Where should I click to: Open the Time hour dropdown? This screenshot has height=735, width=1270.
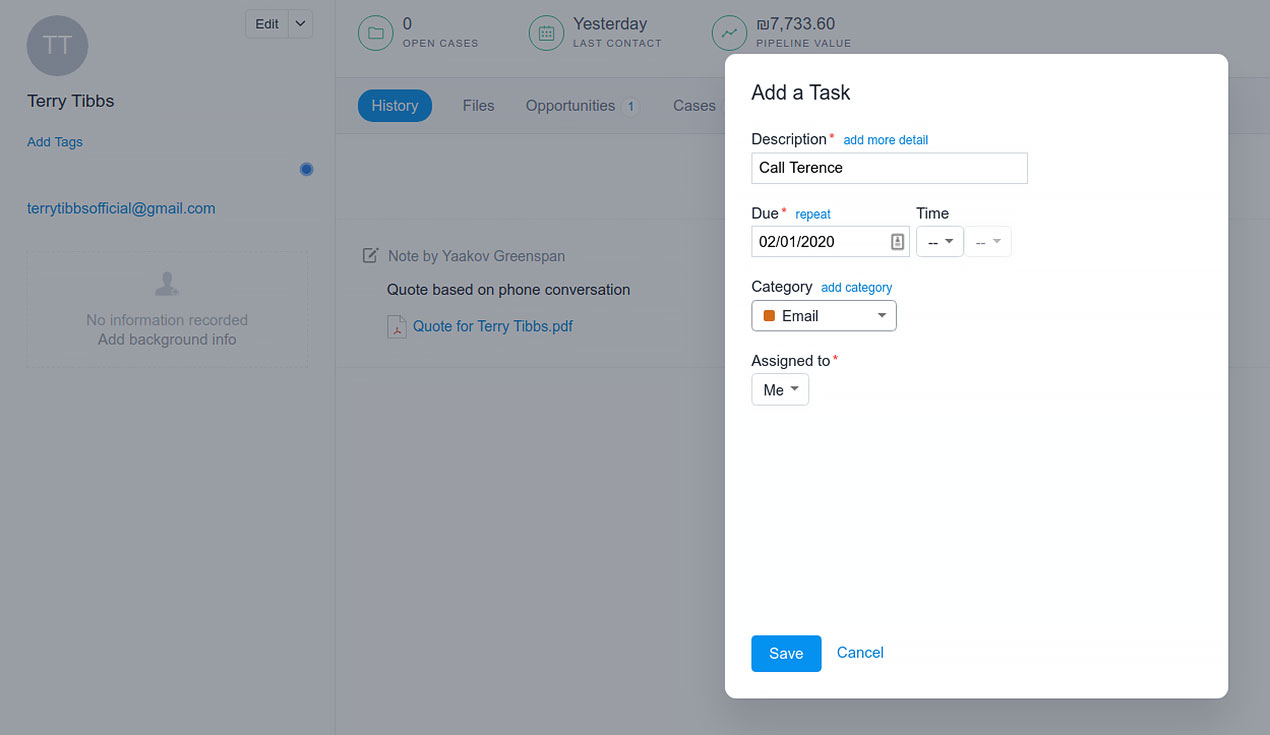pyautogui.click(x=939, y=242)
